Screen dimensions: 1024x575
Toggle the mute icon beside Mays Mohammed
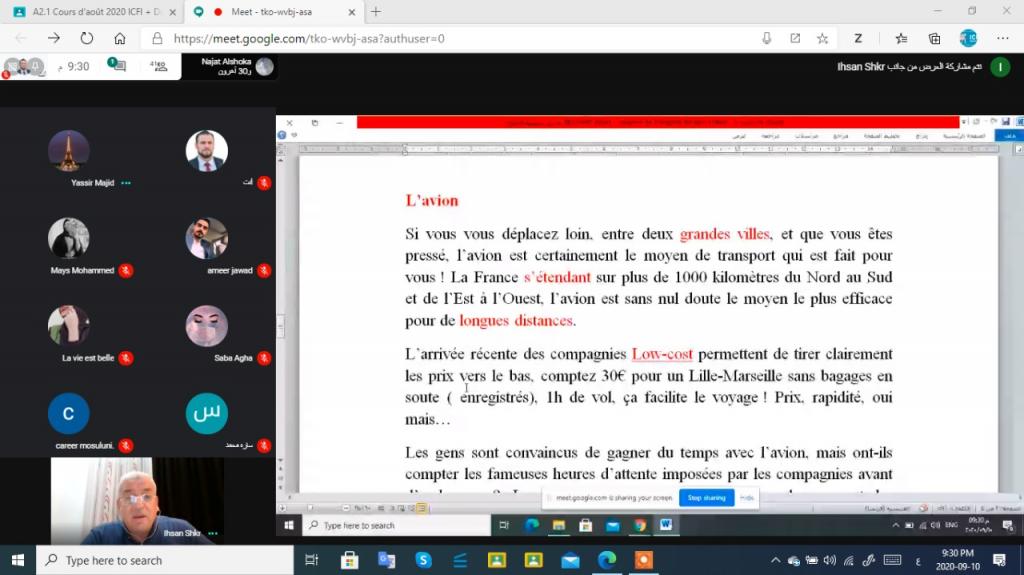(x=126, y=270)
